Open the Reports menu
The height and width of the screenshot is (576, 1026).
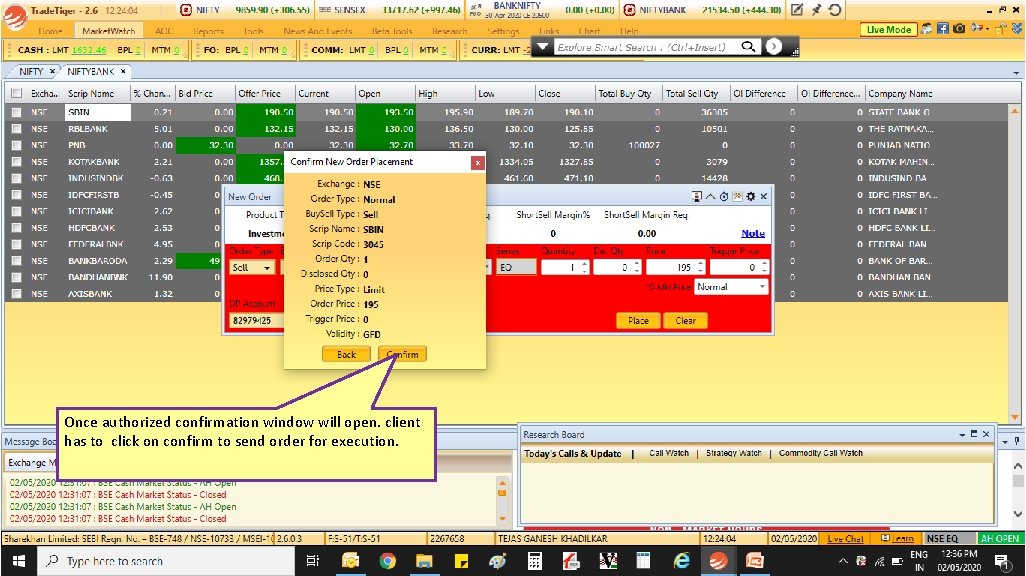pyautogui.click(x=208, y=31)
